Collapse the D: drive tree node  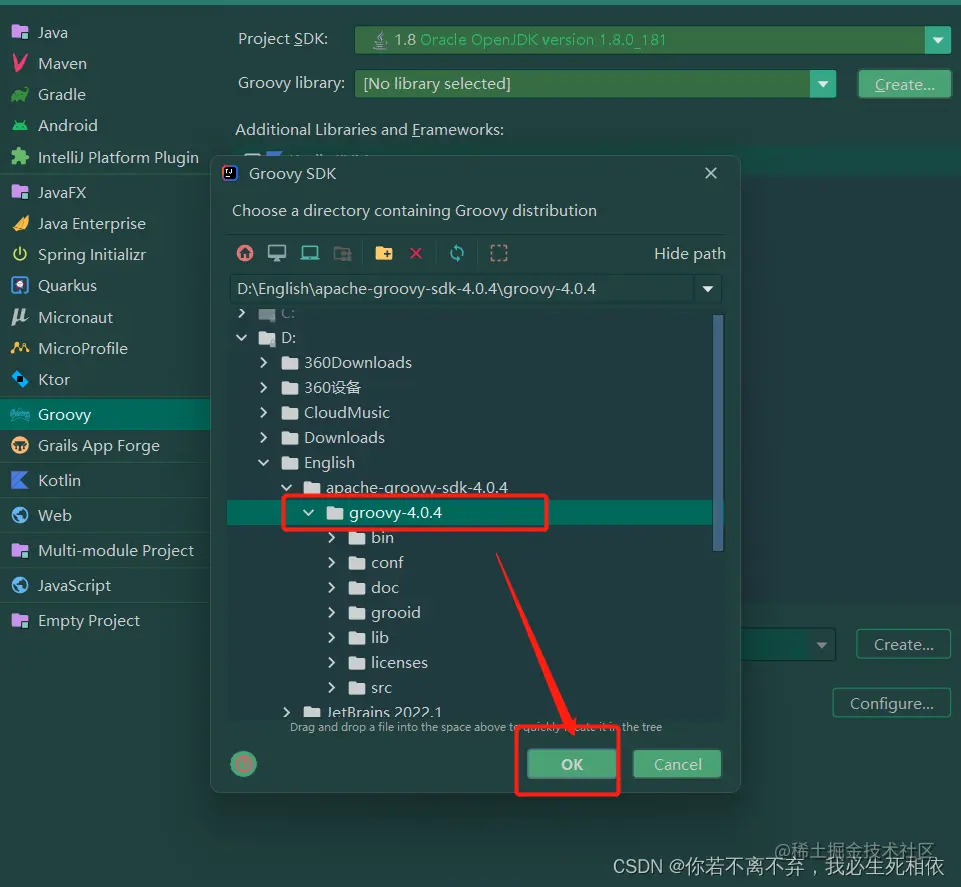[x=241, y=338]
